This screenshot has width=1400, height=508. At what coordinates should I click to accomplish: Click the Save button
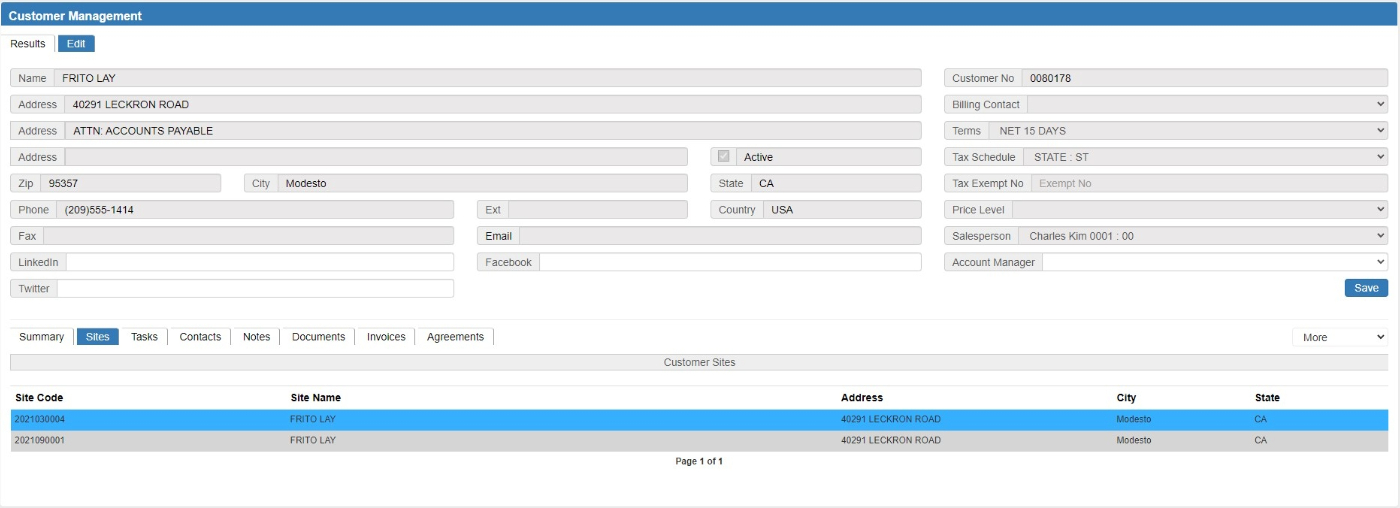[1366, 288]
